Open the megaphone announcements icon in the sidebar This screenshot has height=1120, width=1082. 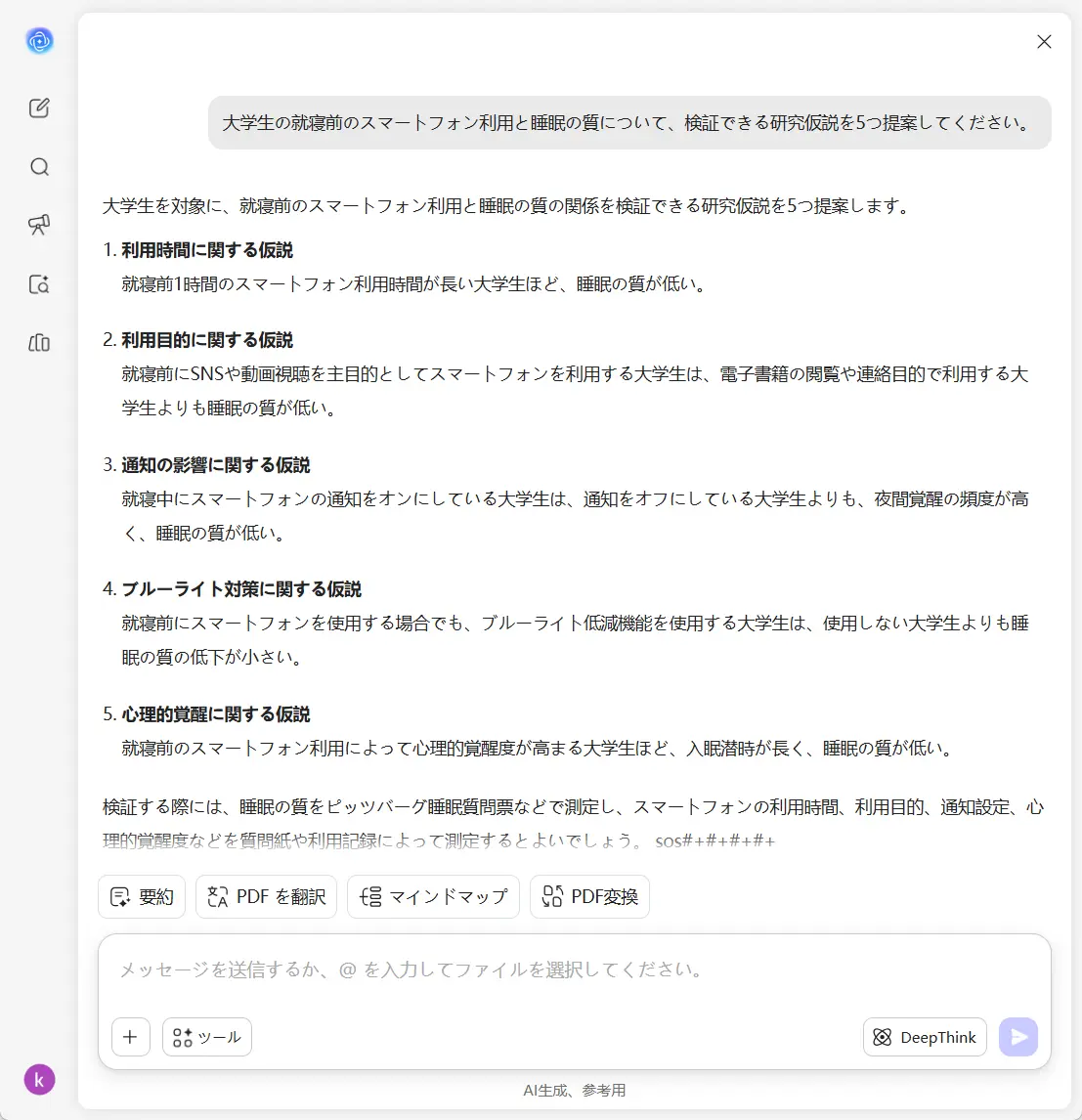[39, 225]
